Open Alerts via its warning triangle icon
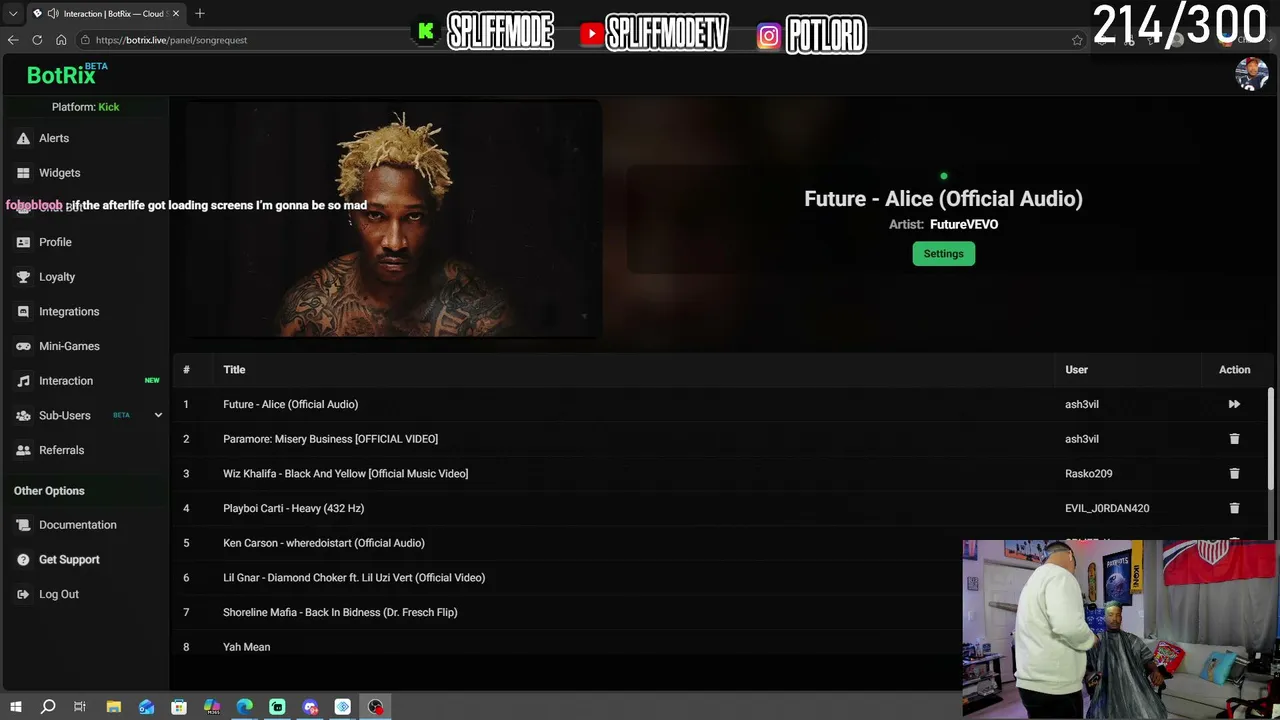The image size is (1280, 720). [x=23, y=138]
